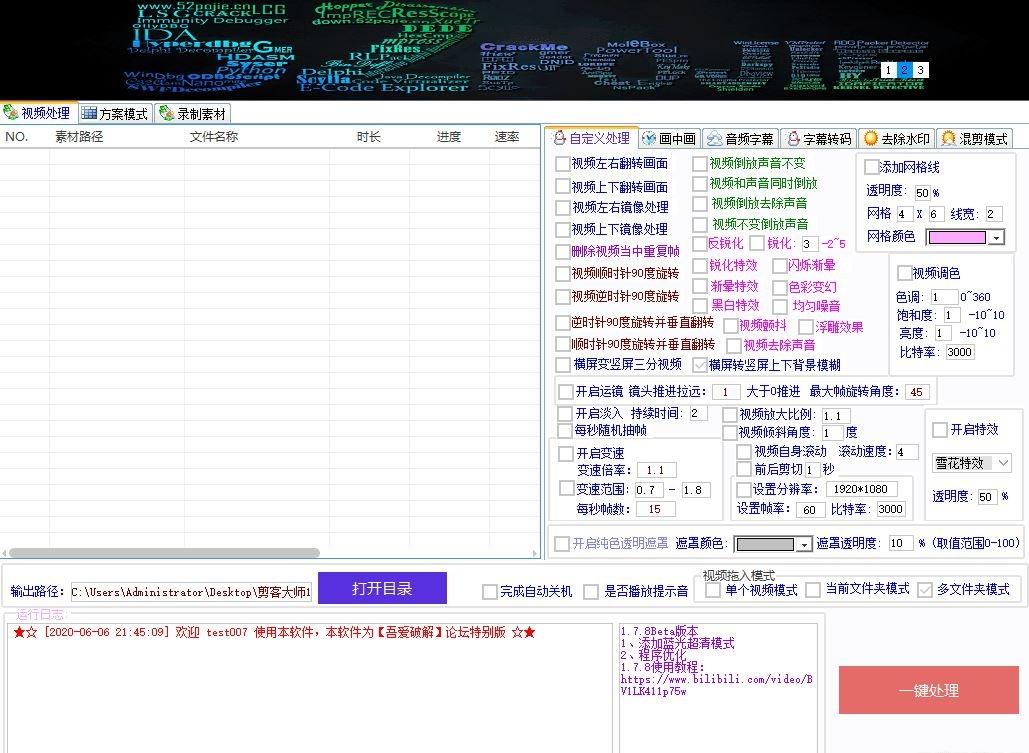Open 网格颜色 color dropdown arrow
Viewport: 1029px width, 753px height.
(997, 238)
